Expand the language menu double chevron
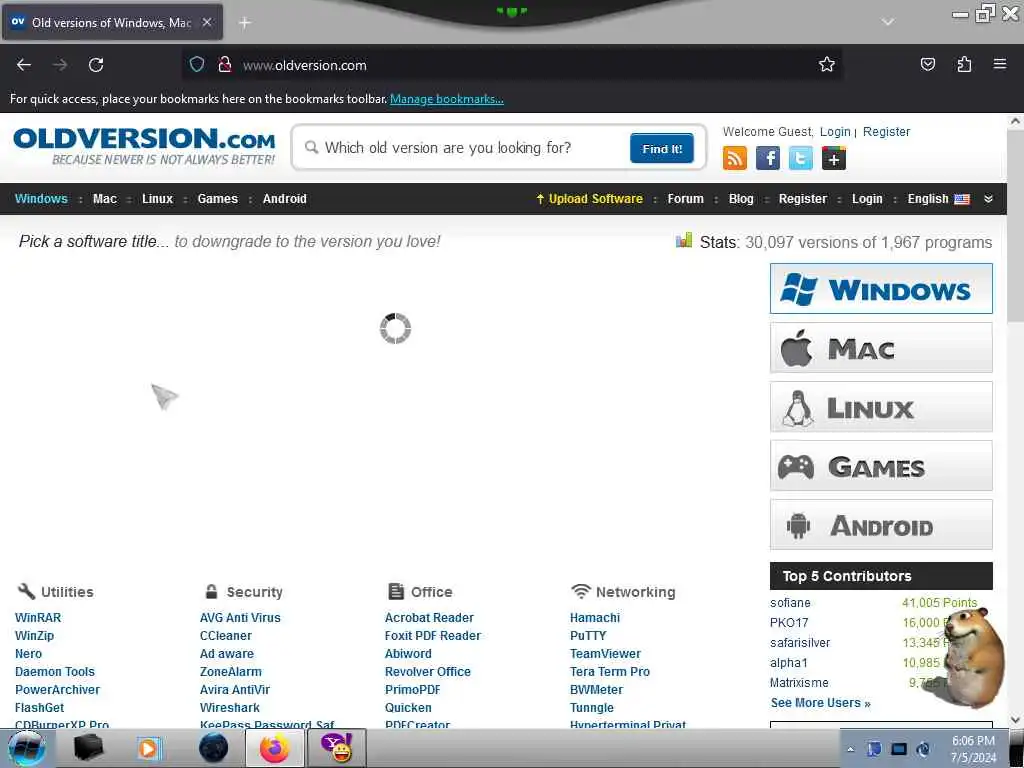1024x768 pixels. (988, 199)
